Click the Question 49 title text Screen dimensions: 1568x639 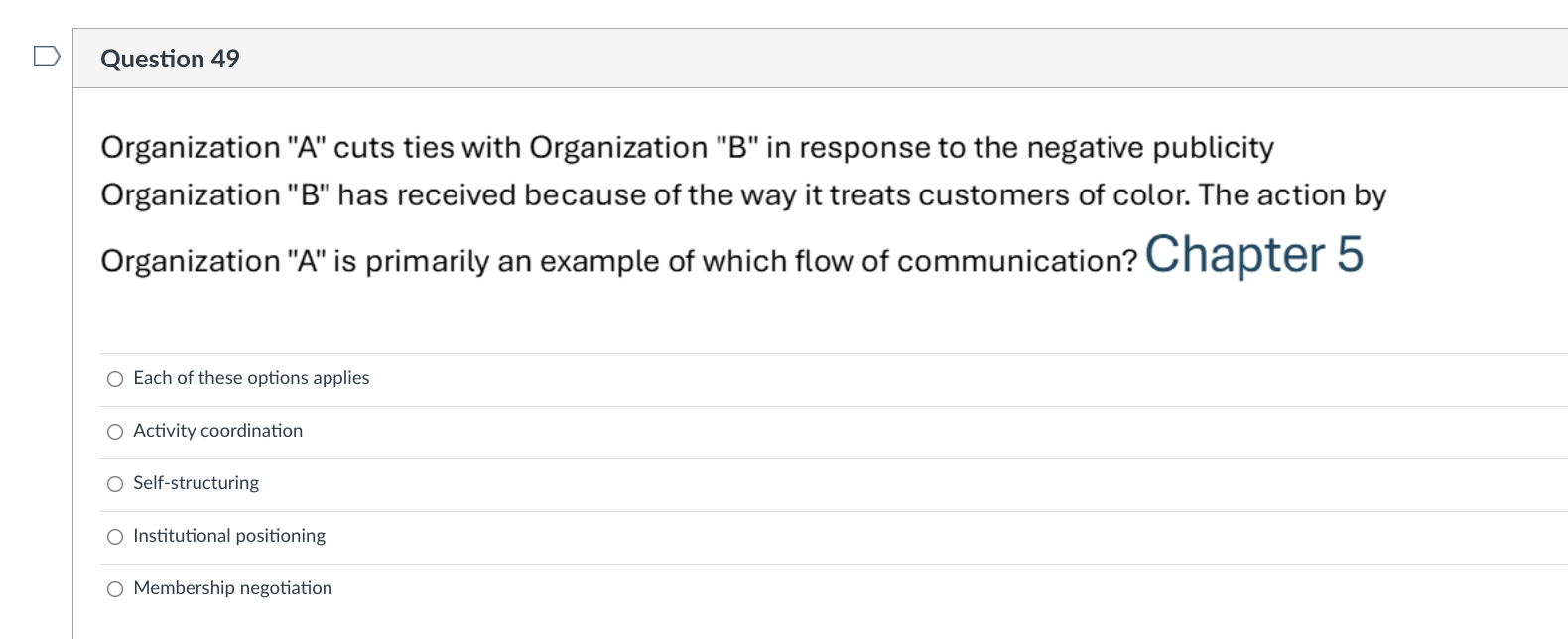coord(170,59)
